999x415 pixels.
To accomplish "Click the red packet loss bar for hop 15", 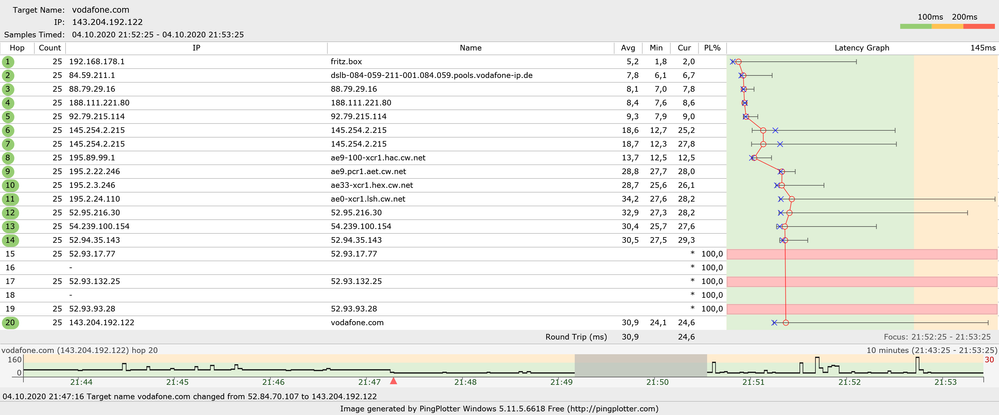I will tap(862, 254).
